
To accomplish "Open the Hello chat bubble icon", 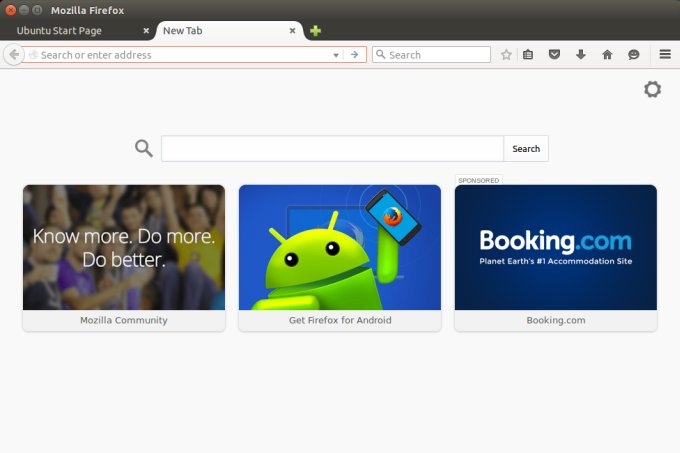I will (x=634, y=55).
